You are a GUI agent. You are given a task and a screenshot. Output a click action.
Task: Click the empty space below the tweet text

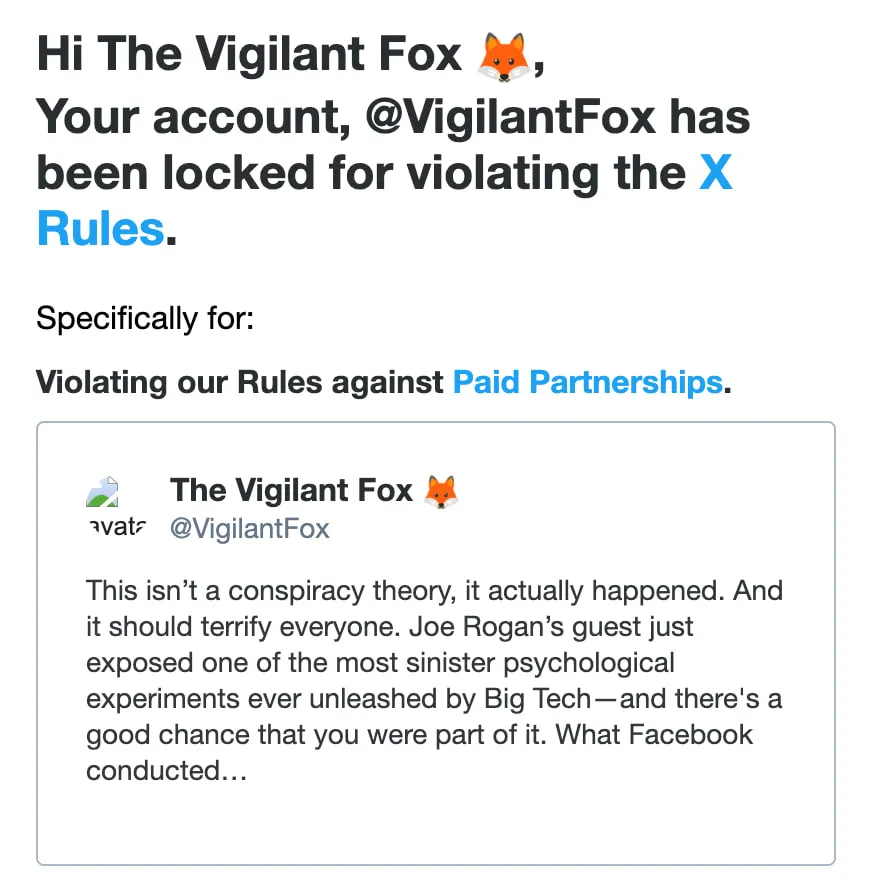pyautogui.click(x=435, y=825)
